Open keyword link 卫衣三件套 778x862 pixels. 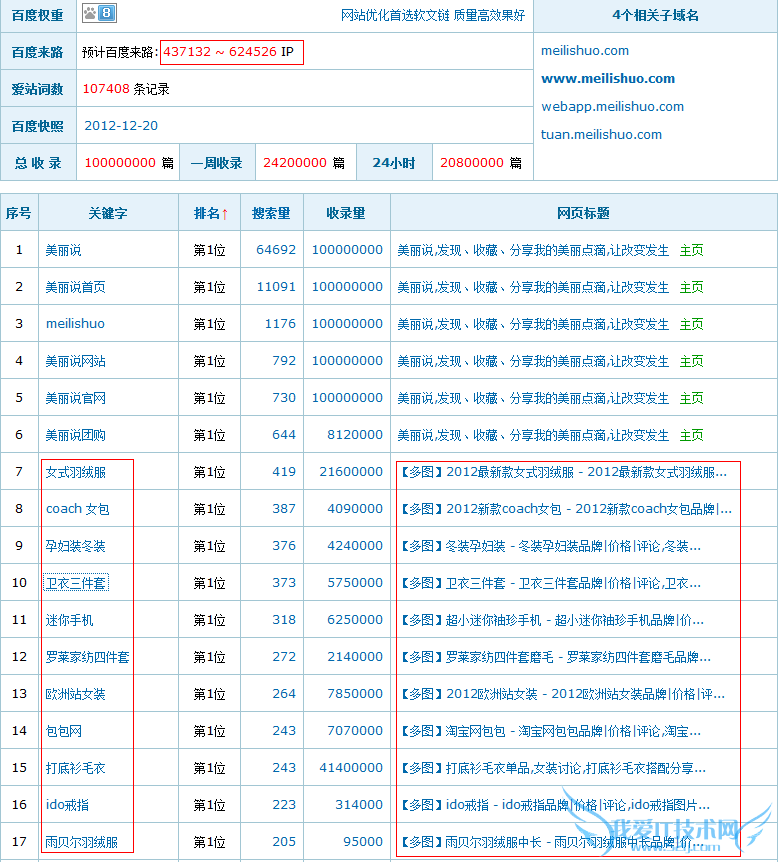tap(76, 583)
